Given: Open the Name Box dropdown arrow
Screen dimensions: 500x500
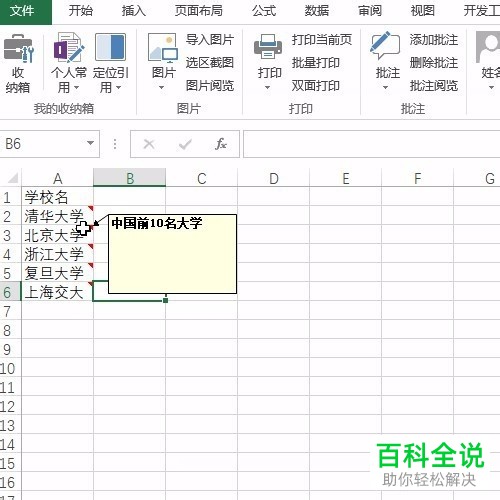Looking at the screenshot, I should point(90,143).
